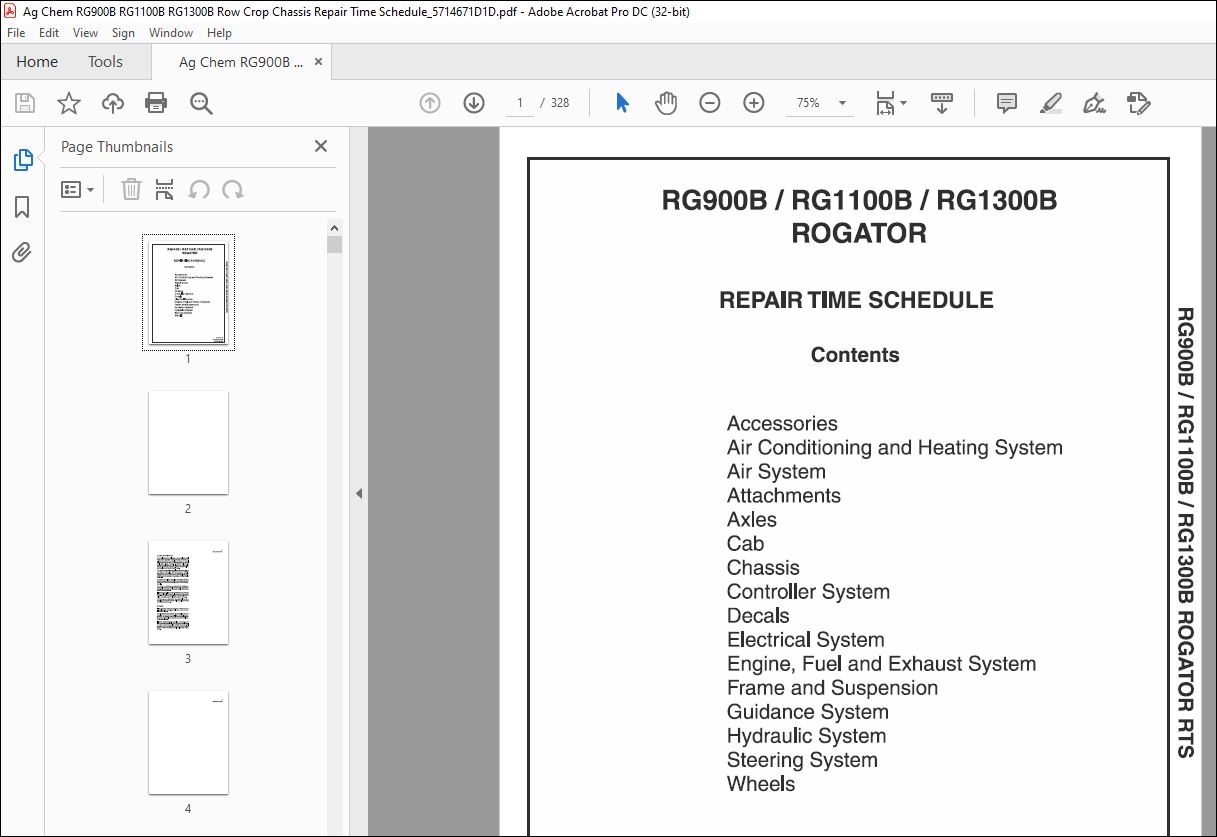Select page 1 thumbnail

click(x=188, y=292)
